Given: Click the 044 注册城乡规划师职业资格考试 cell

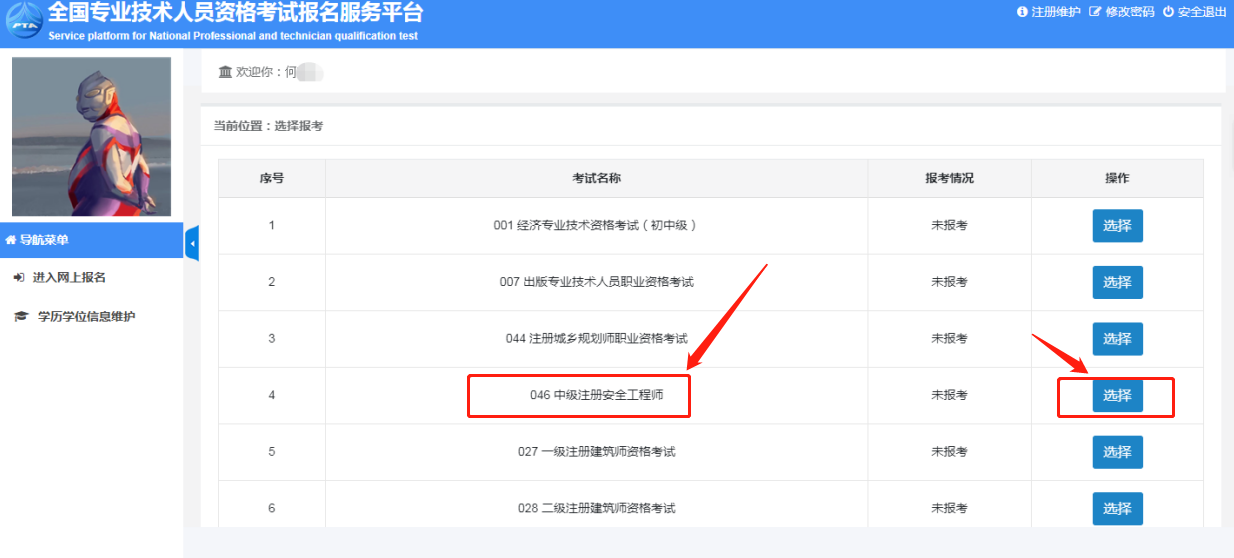Looking at the screenshot, I should [x=596, y=339].
